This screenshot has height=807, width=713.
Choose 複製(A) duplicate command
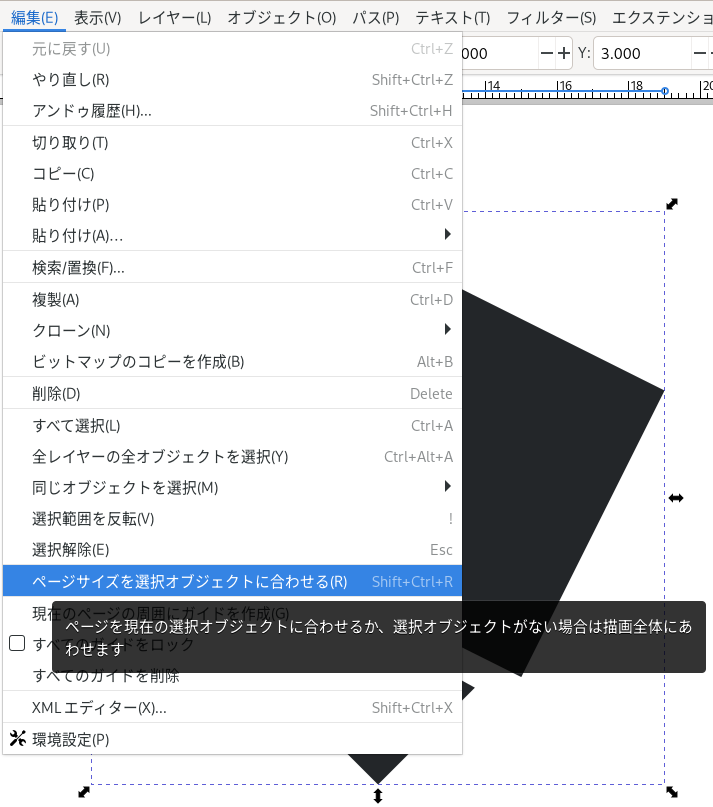232,300
